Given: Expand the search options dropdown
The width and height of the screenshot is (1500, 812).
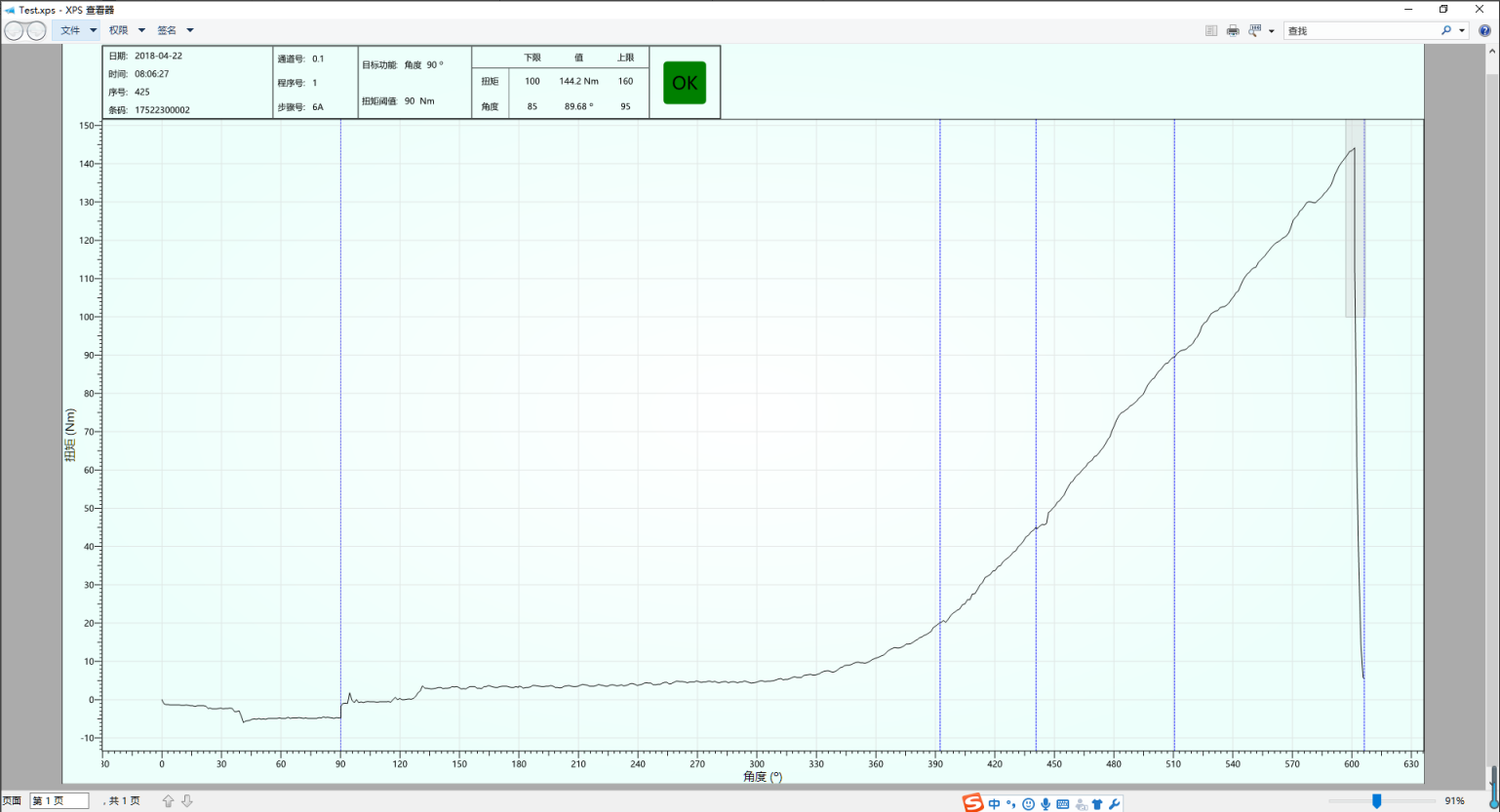Looking at the screenshot, I should tap(1462, 30).
